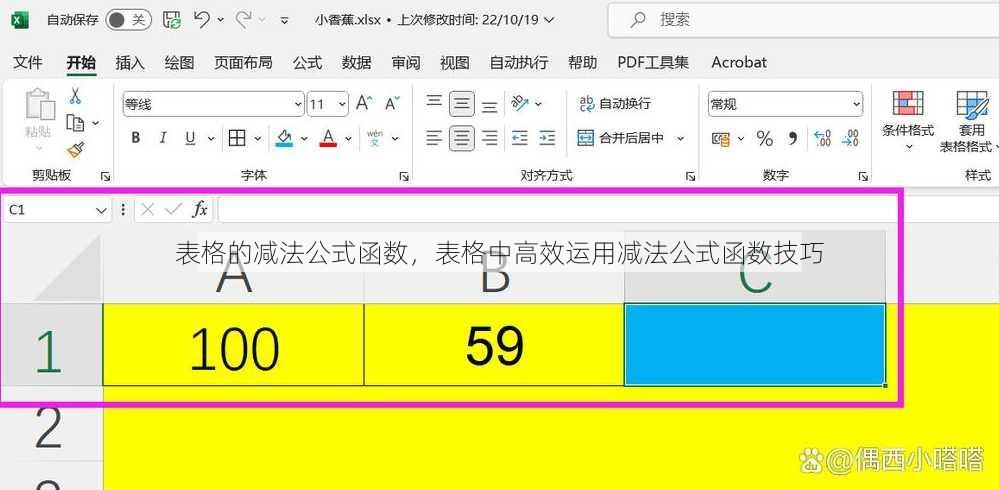
Task: Switch to the 视图 tab
Action: click(x=455, y=62)
